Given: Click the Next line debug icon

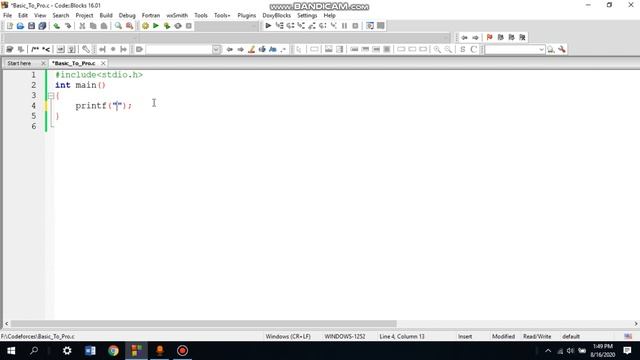Looking at the screenshot, I should coord(290,26).
